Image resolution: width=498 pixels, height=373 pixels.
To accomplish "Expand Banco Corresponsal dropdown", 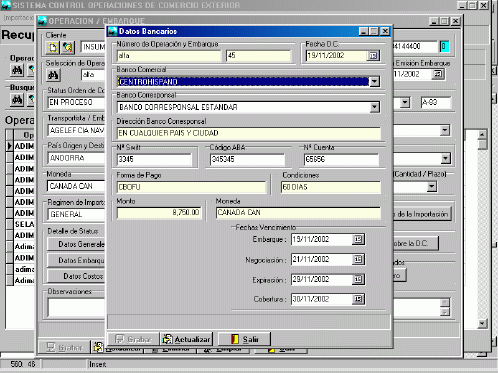I will pos(375,107).
